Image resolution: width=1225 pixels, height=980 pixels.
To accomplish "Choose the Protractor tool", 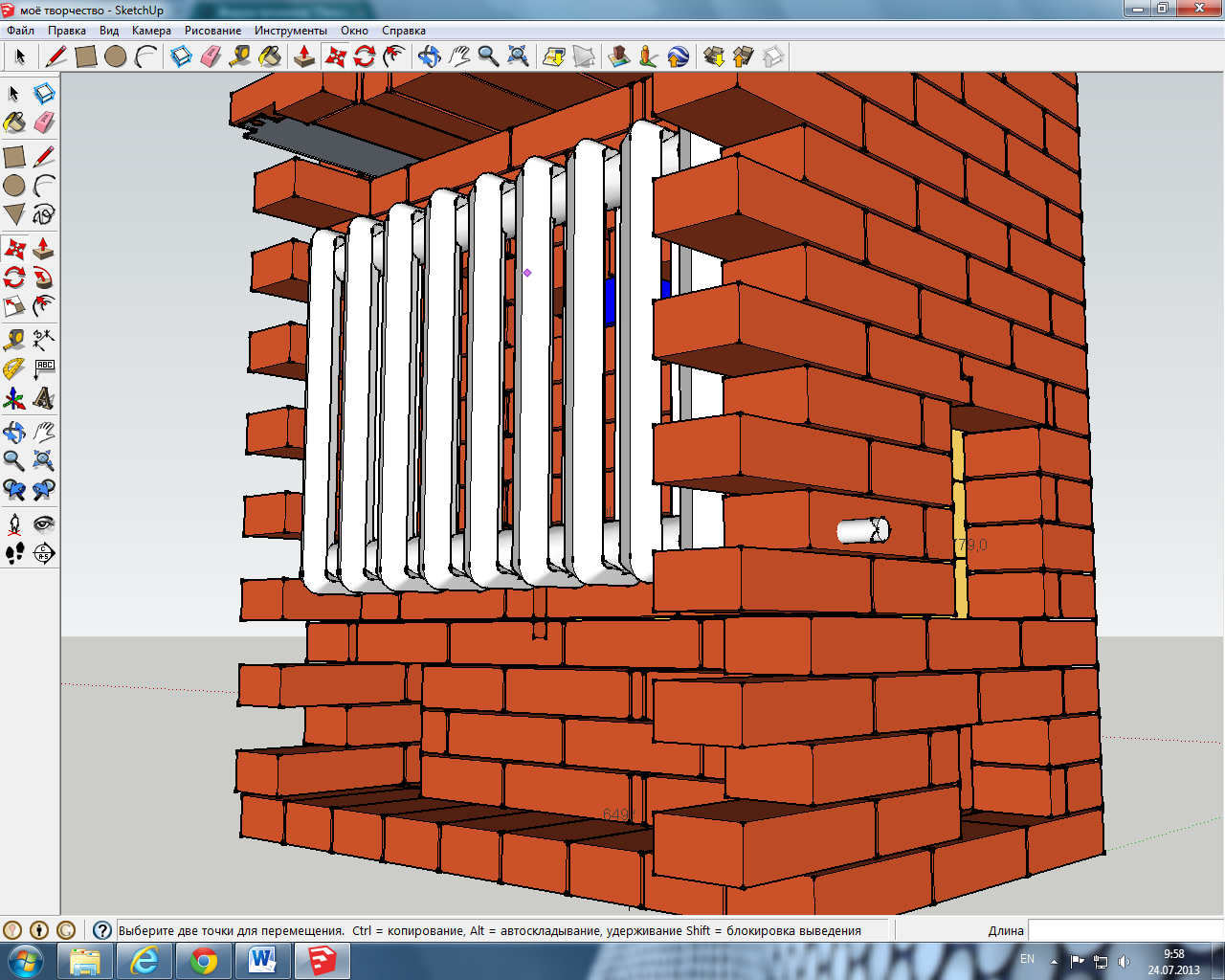I will coord(14,368).
